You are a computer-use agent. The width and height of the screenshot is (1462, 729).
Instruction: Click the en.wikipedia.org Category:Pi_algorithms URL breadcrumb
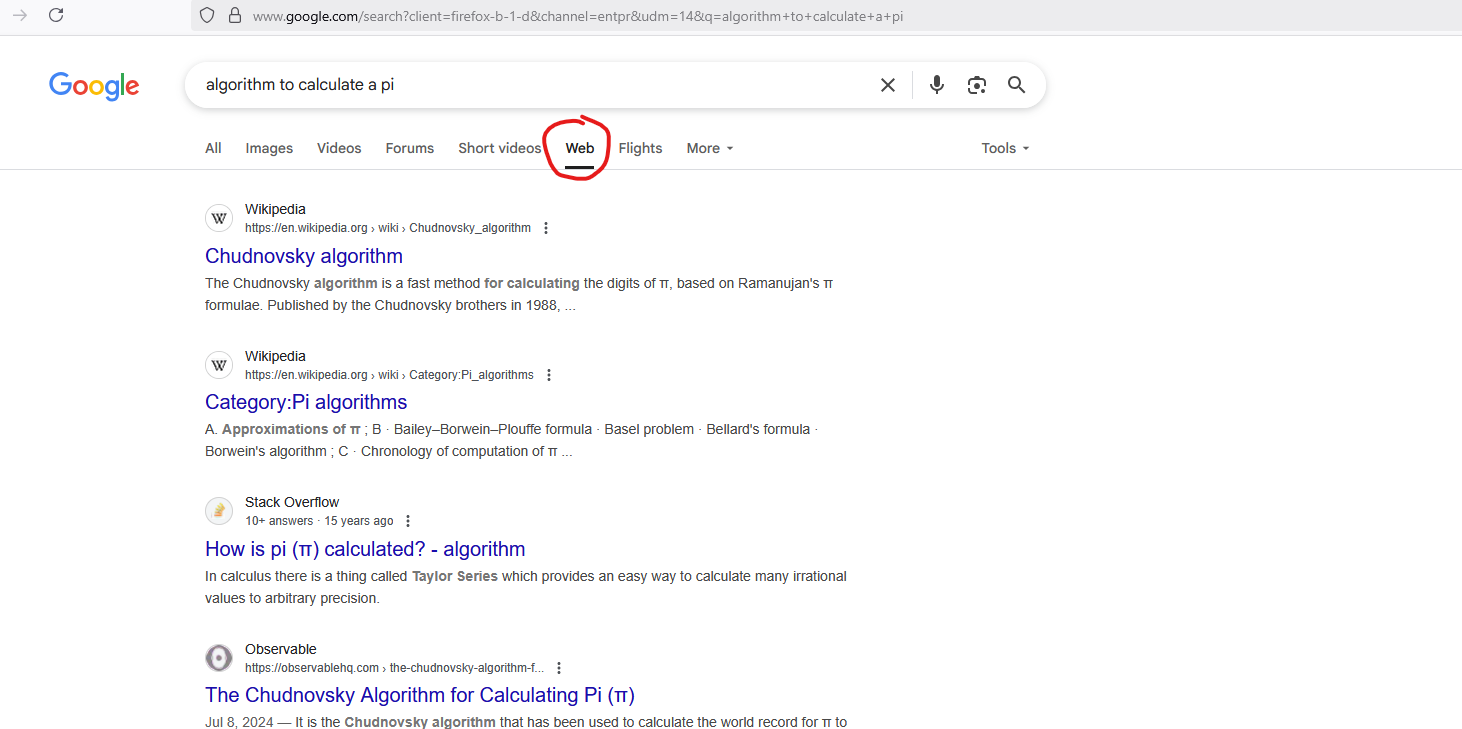coord(389,375)
